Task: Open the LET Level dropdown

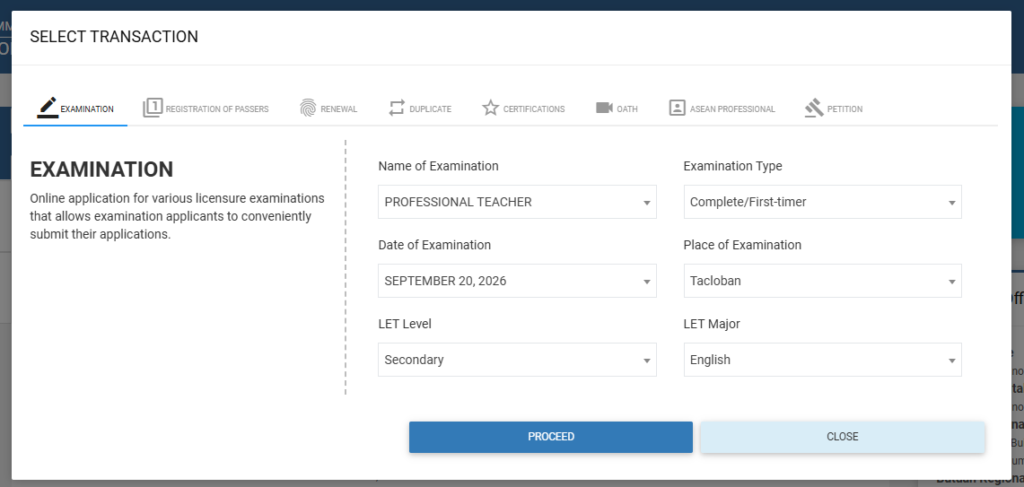Action: point(517,360)
